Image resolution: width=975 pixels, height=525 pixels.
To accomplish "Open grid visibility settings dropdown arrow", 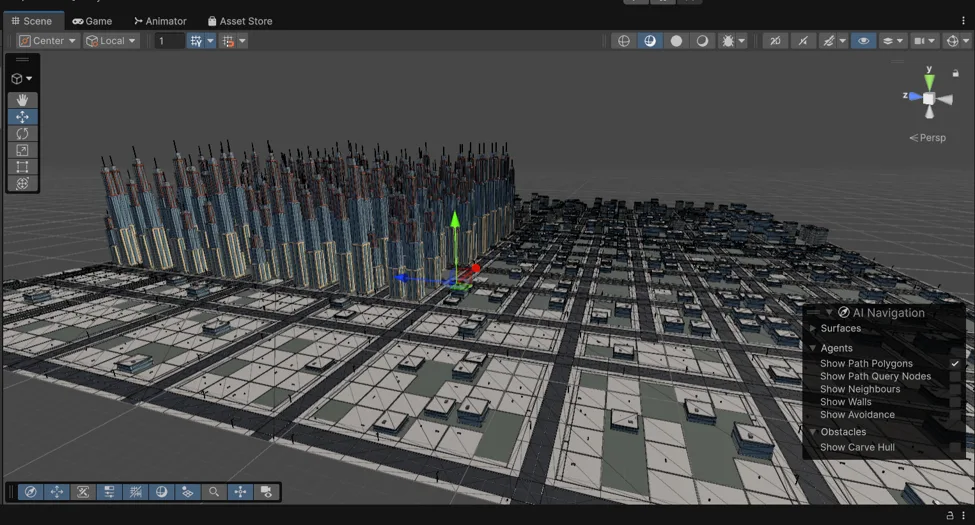I will [210, 41].
